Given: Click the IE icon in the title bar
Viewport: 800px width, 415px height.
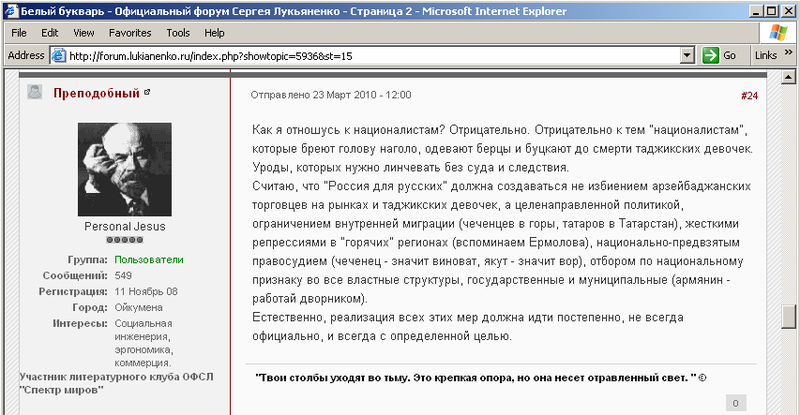Looking at the screenshot, I should point(11,11).
